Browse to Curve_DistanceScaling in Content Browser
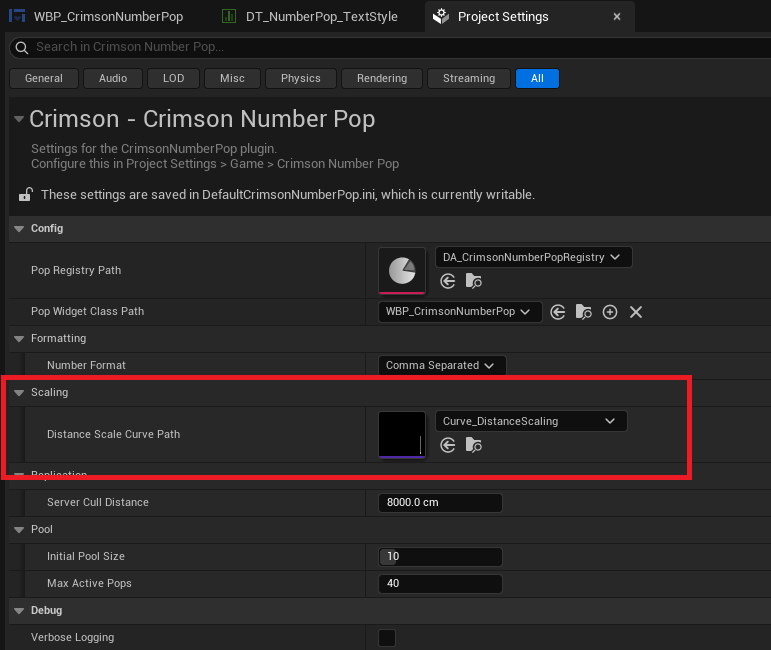Screen dimensions: 771x650 pos(474,445)
